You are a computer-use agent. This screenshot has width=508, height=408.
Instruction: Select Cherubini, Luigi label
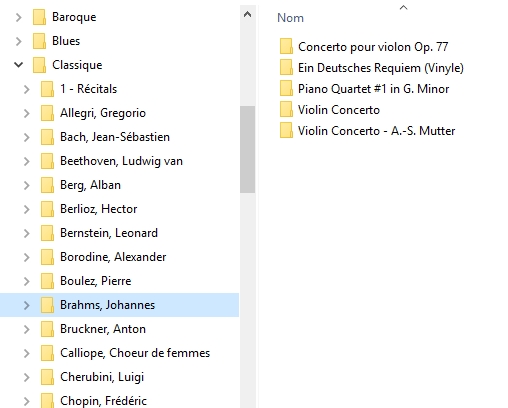tap(102, 377)
